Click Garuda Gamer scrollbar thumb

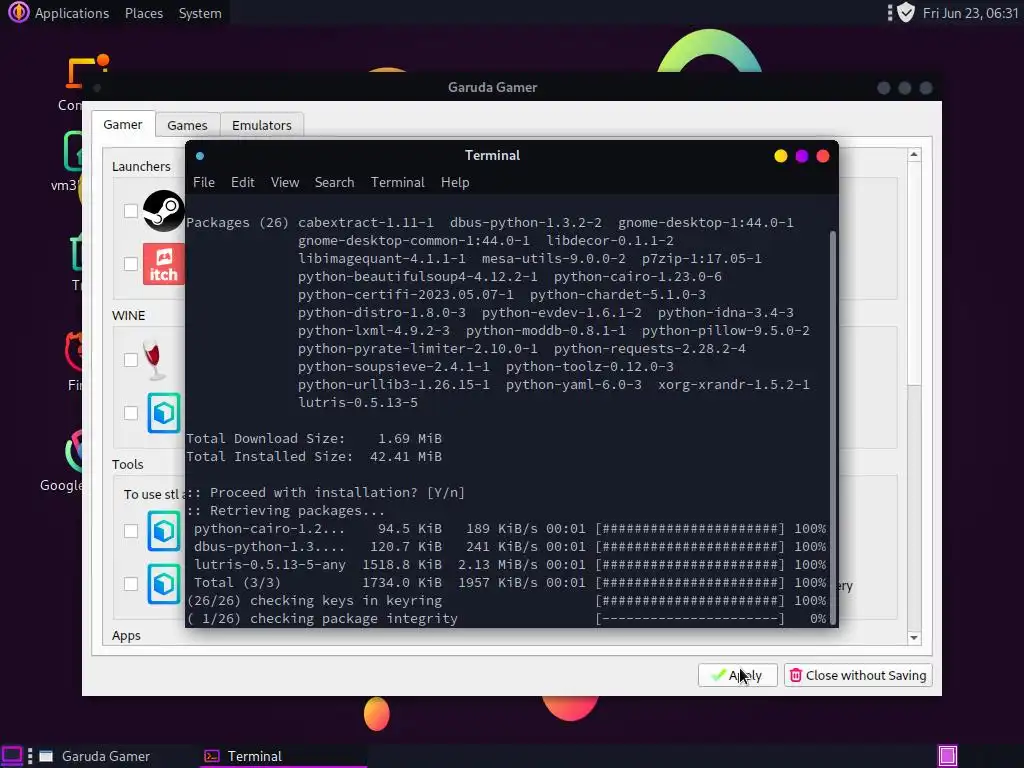click(x=914, y=274)
